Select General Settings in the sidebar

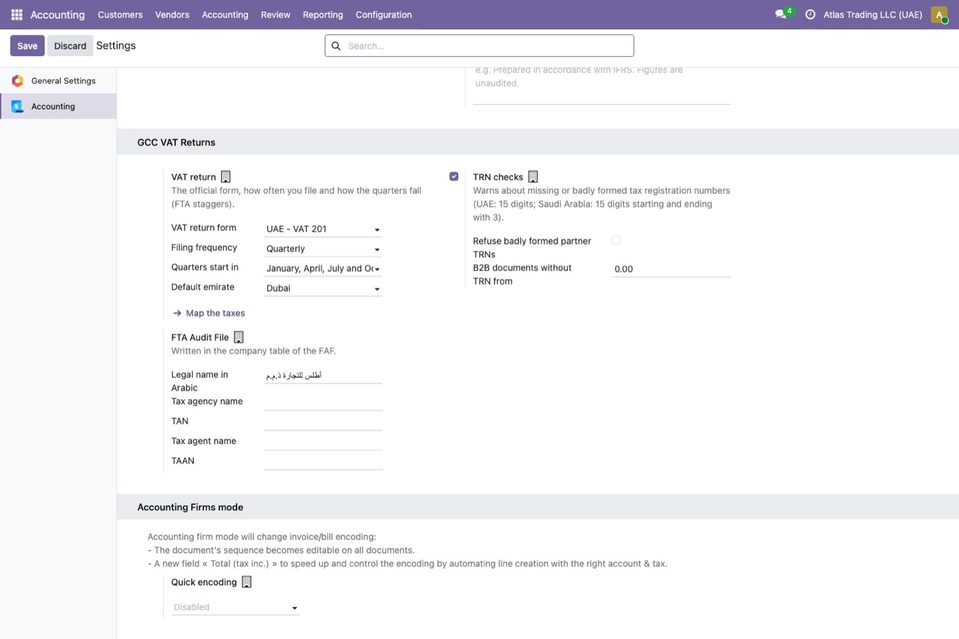pos(58,81)
